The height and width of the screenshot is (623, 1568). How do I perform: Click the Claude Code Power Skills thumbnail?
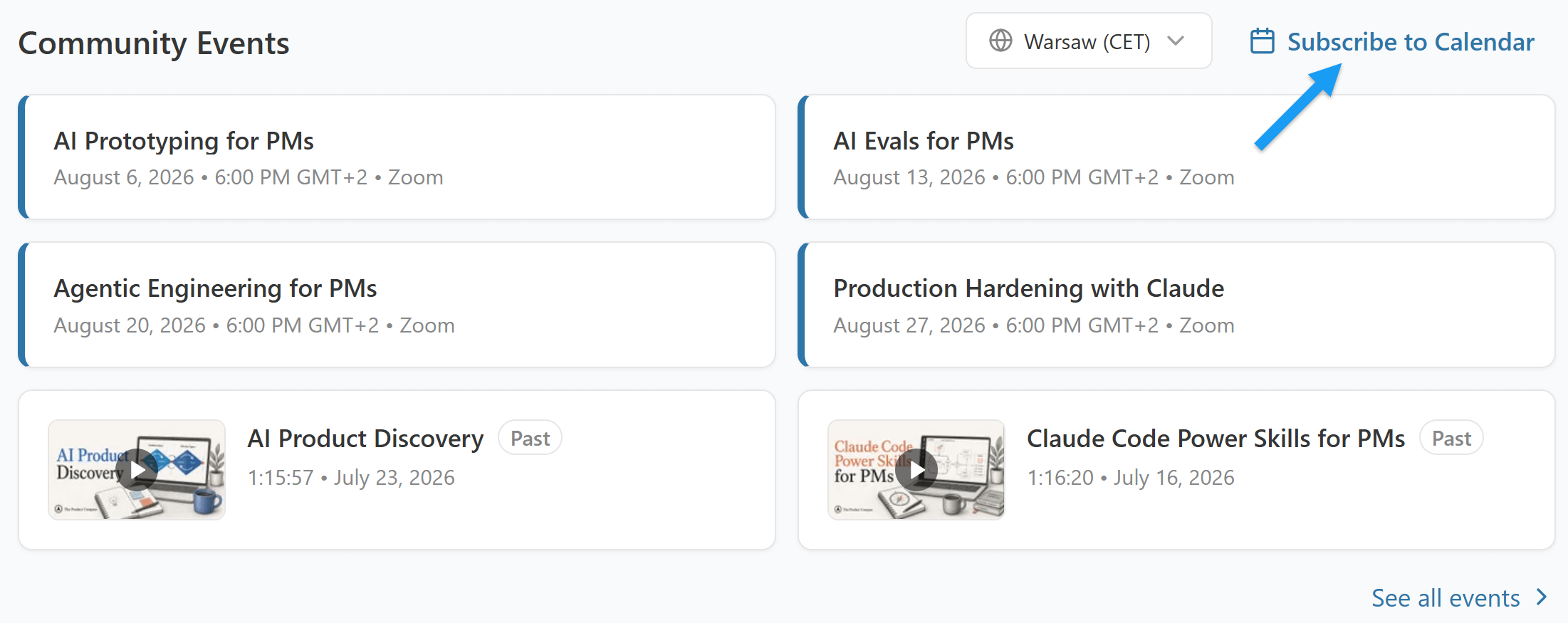[916, 470]
